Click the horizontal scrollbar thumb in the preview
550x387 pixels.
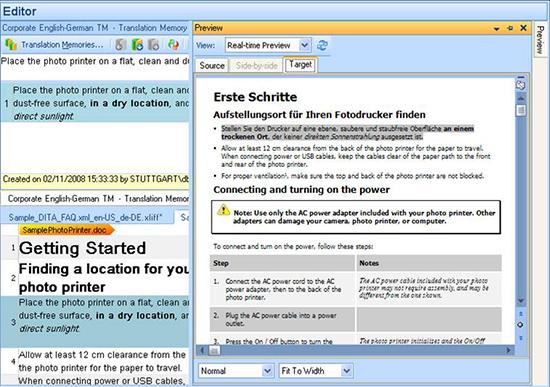pos(215,350)
